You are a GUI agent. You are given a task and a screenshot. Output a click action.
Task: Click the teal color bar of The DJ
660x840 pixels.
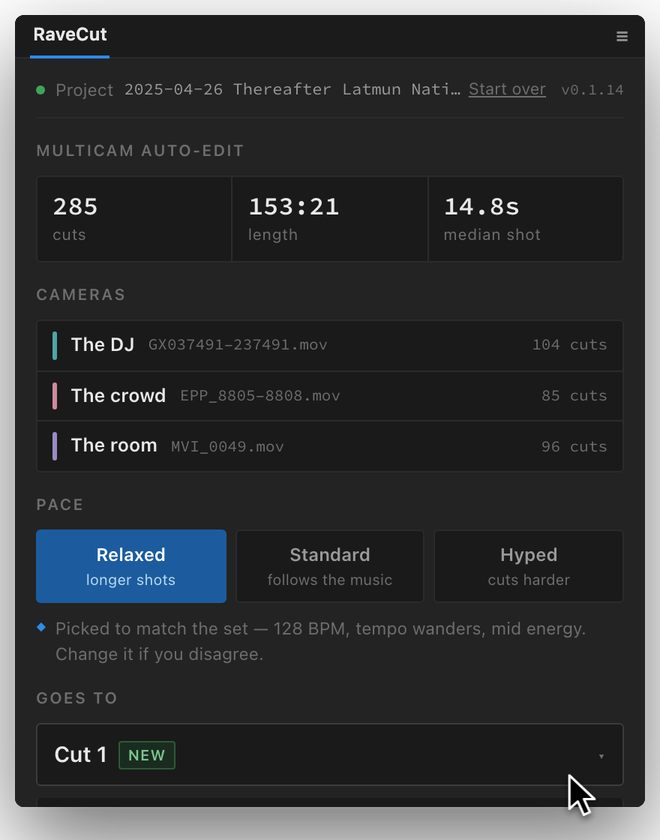point(55,346)
